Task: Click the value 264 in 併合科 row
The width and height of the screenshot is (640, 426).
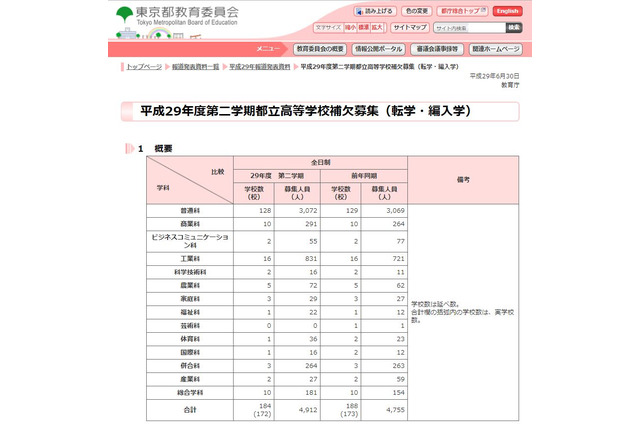Action: tap(311, 366)
